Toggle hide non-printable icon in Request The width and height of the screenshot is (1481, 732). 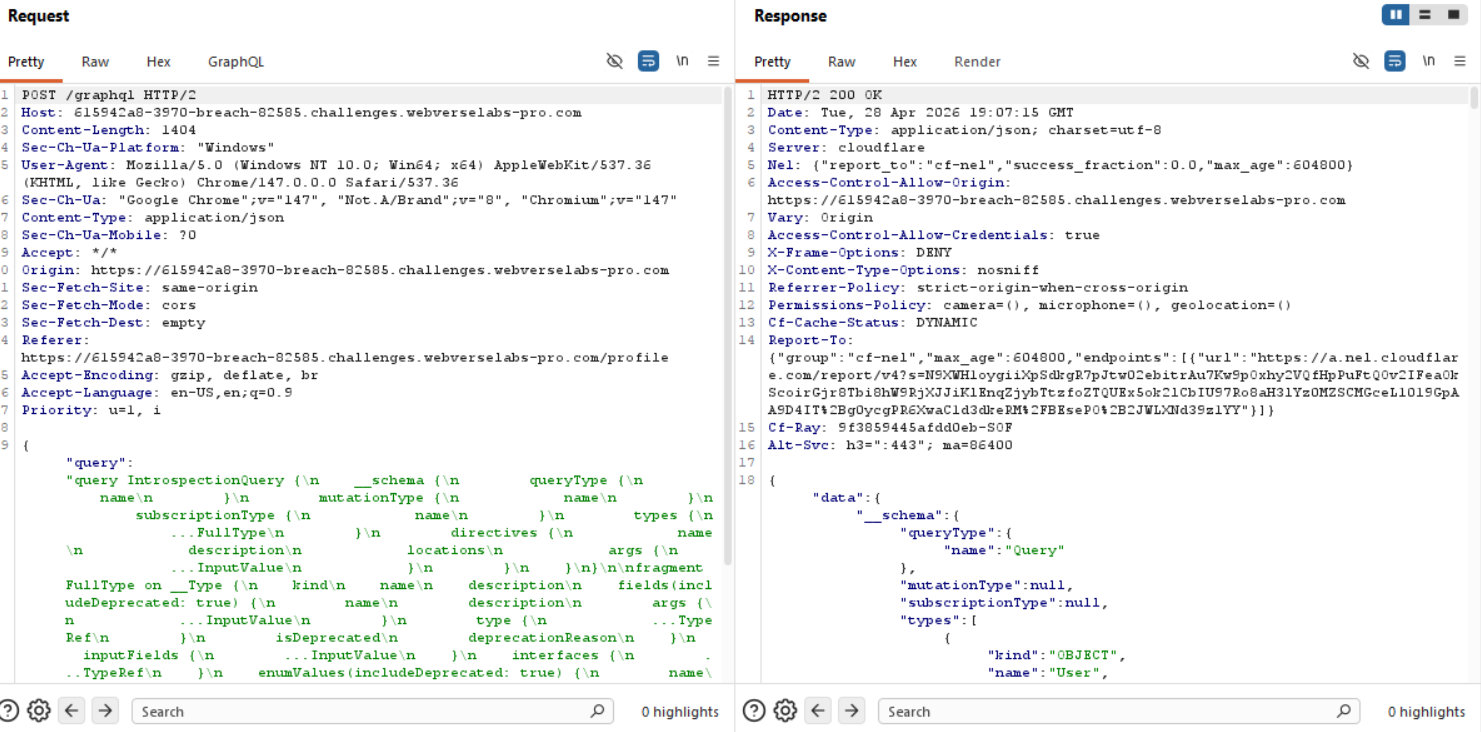coord(615,61)
